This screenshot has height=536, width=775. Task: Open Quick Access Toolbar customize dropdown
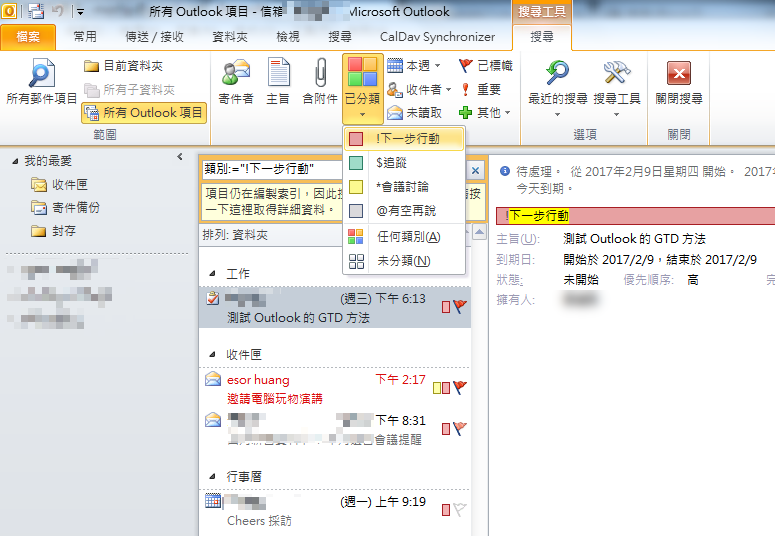coord(80,11)
